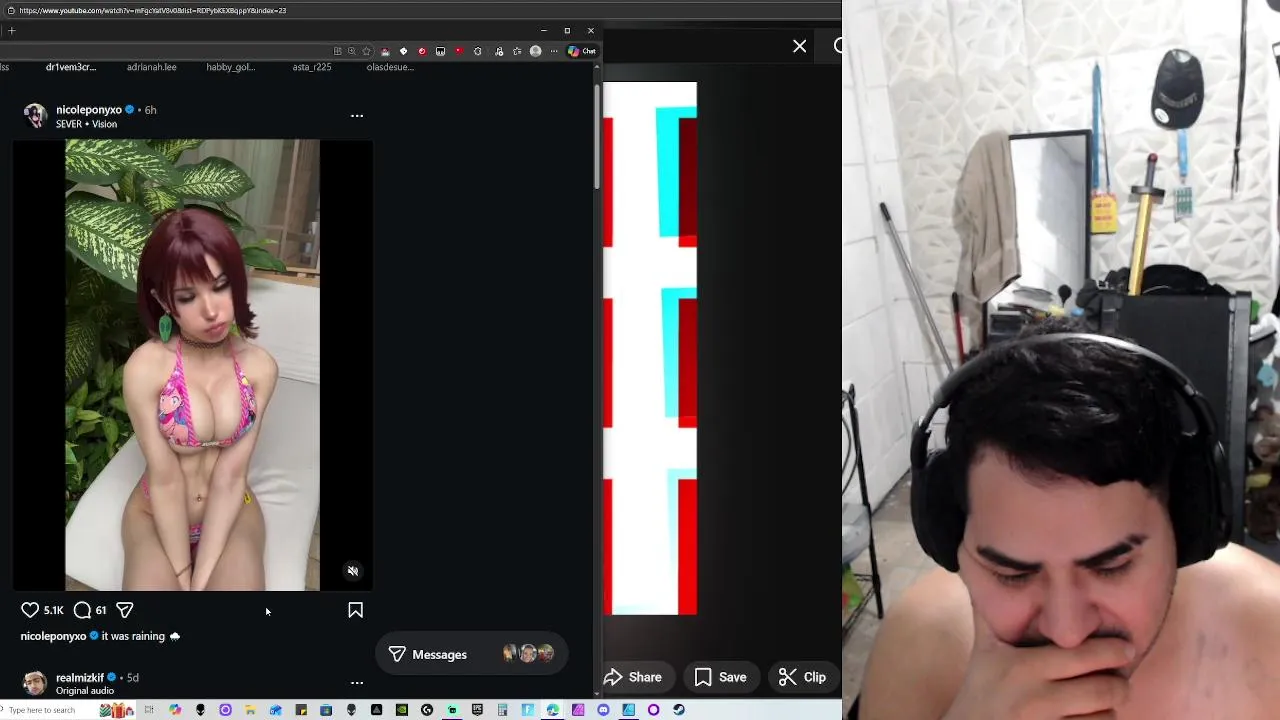Open the Favorites list icon in the toolbar
1280x720 pixels.
[517, 51]
